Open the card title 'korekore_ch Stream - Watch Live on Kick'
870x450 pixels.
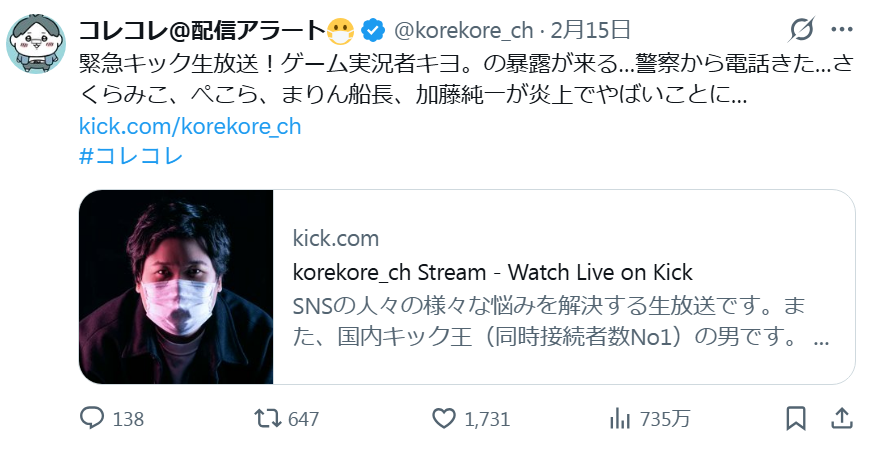(x=493, y=272)
